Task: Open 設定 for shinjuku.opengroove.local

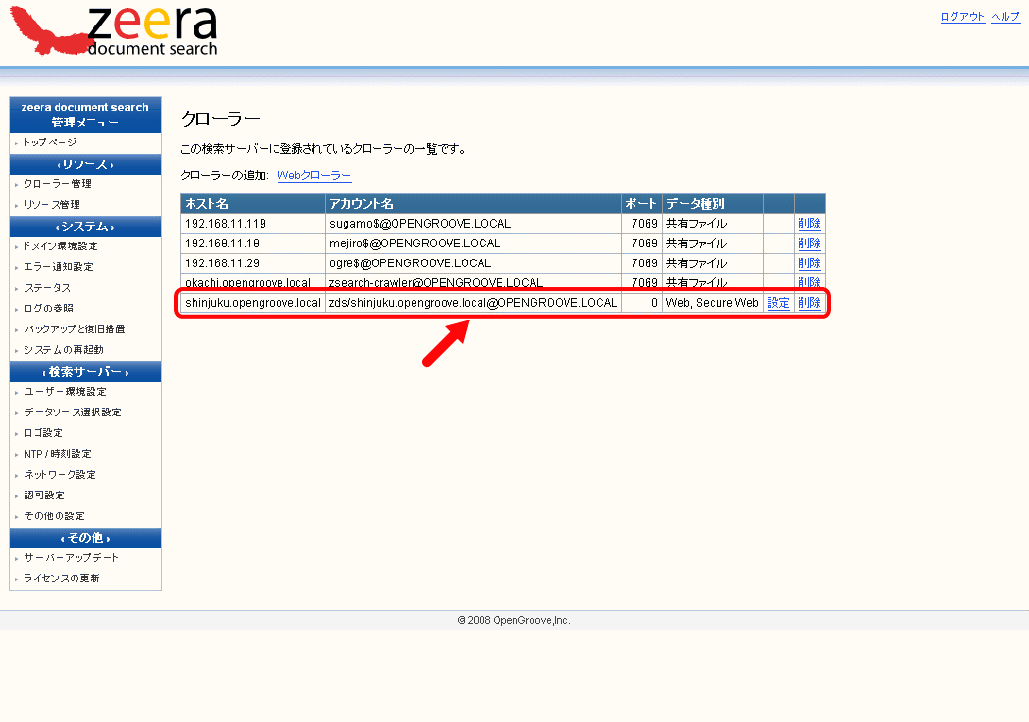Action: (778, 303)
